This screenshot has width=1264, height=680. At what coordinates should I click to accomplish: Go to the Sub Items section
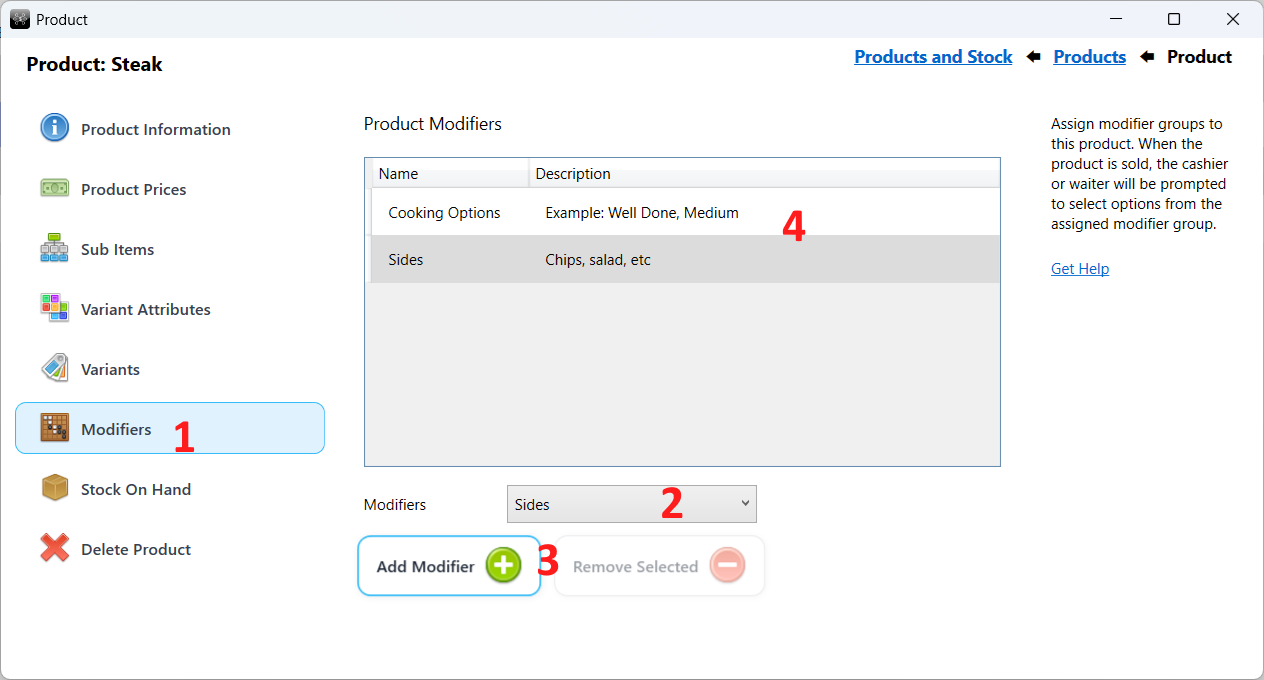point(118,249)
